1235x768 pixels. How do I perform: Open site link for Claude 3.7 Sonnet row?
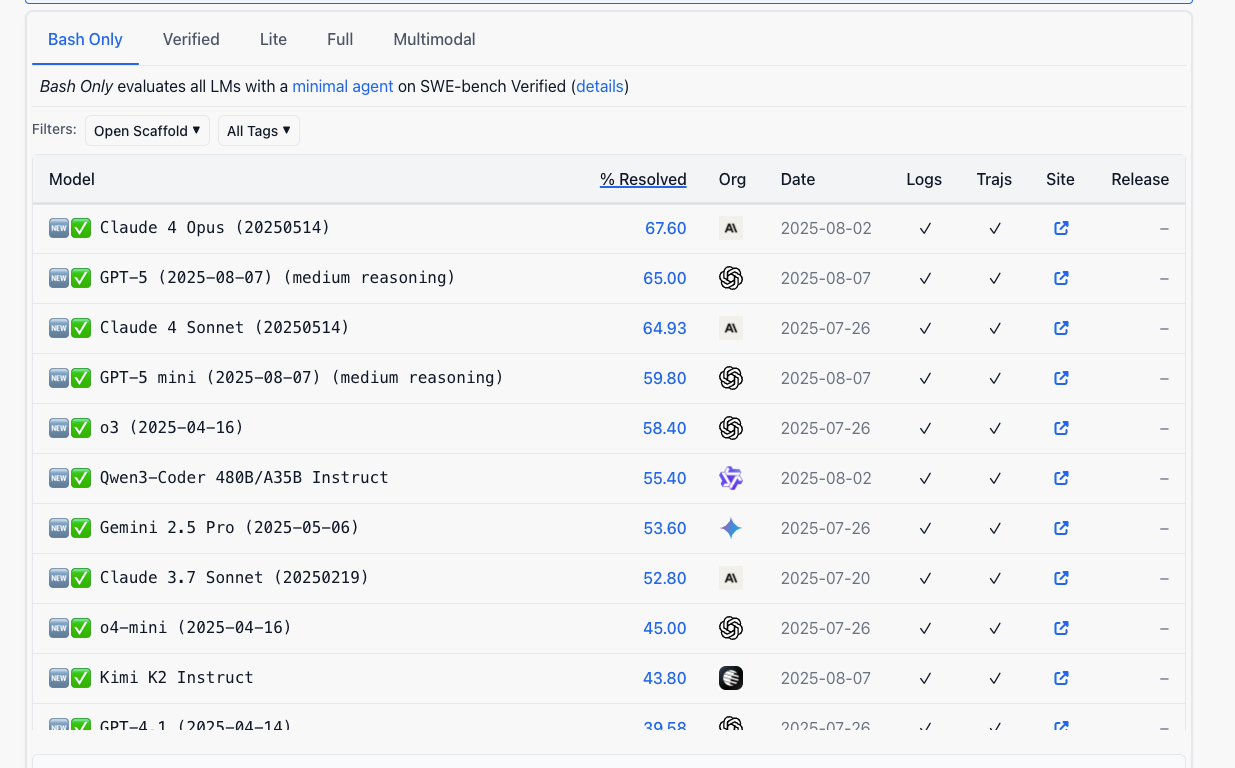(1061, 578)
